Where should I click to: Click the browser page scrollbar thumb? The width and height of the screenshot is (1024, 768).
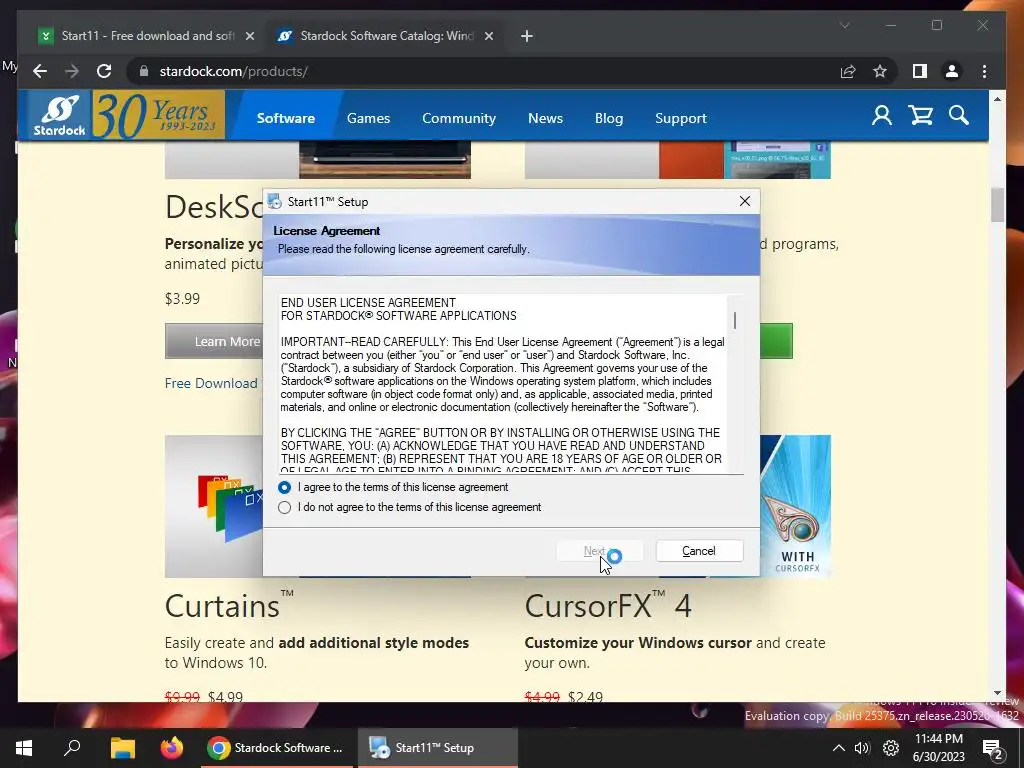[997, 204]
